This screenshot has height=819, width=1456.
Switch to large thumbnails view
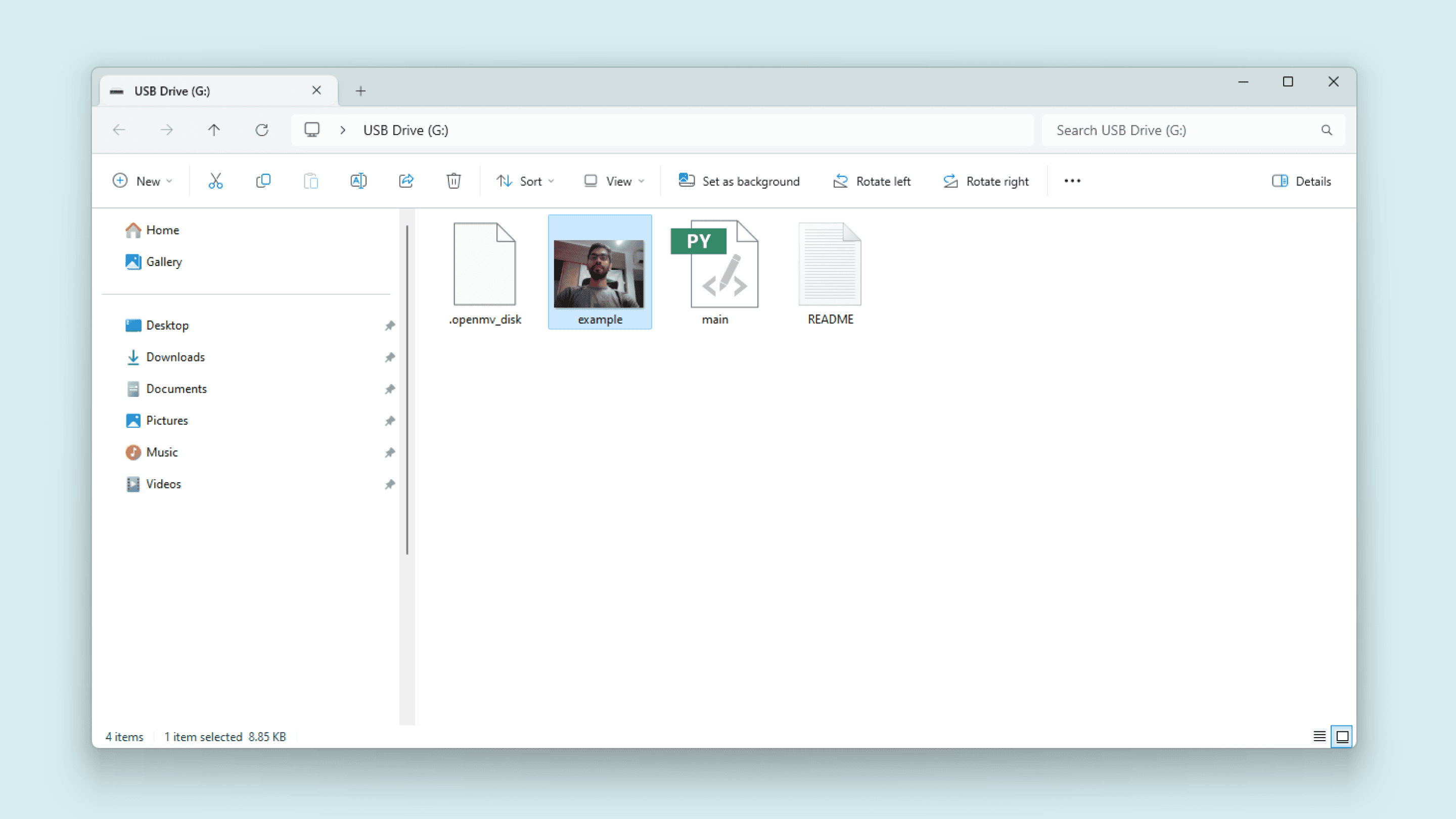point(1342,736)
